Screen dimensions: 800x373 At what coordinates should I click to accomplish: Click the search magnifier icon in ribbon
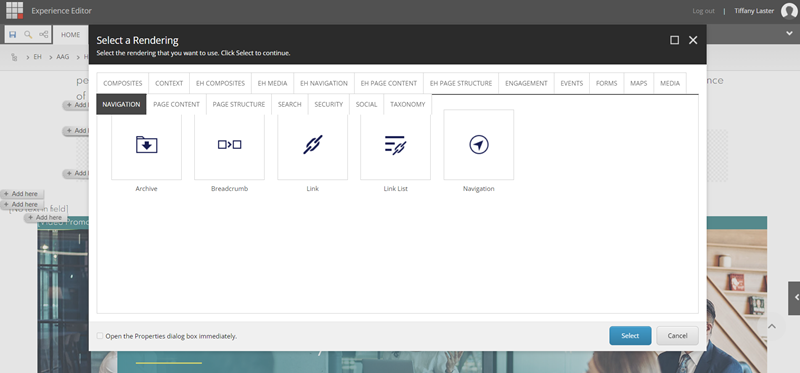coord(28,35)
